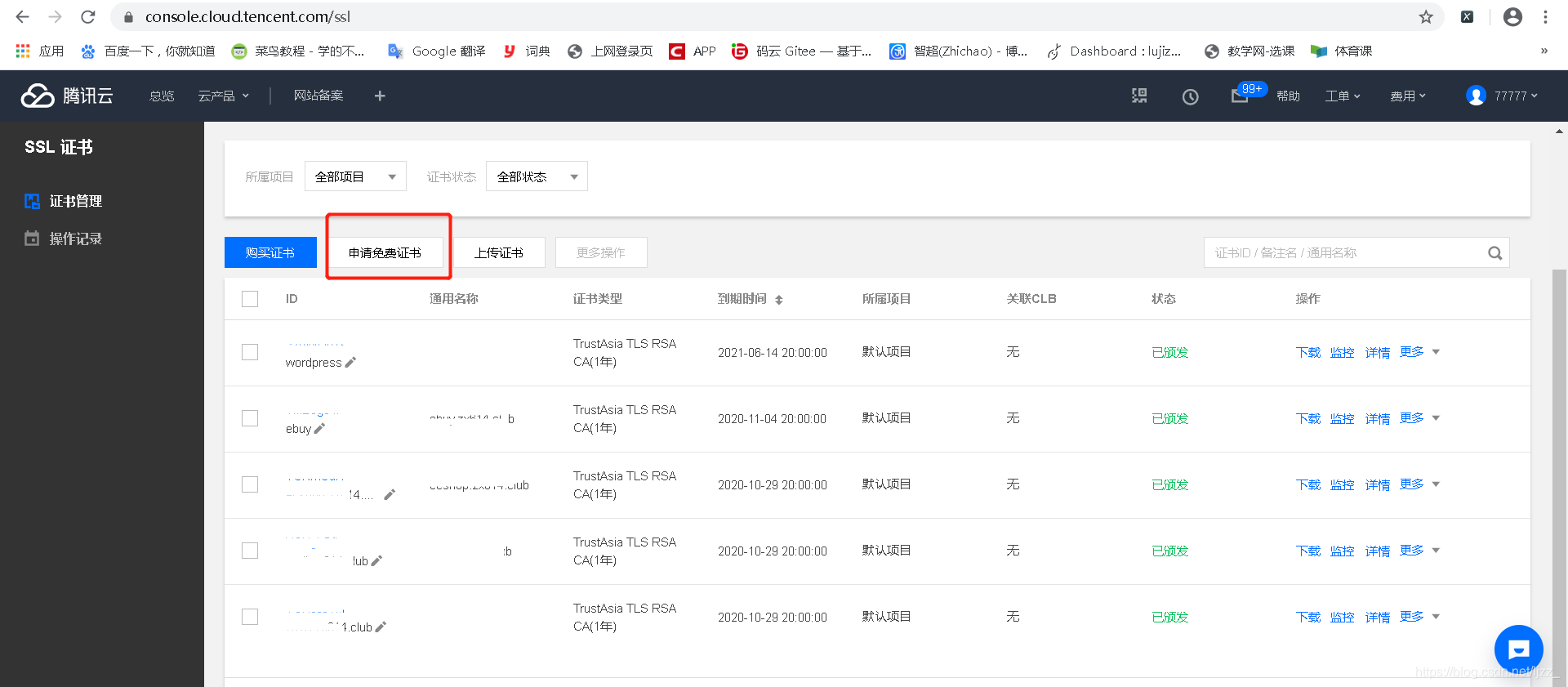Open the Dashboard : lujiz bookmark
1568x687 pixels.
(x=1114, y=51)
